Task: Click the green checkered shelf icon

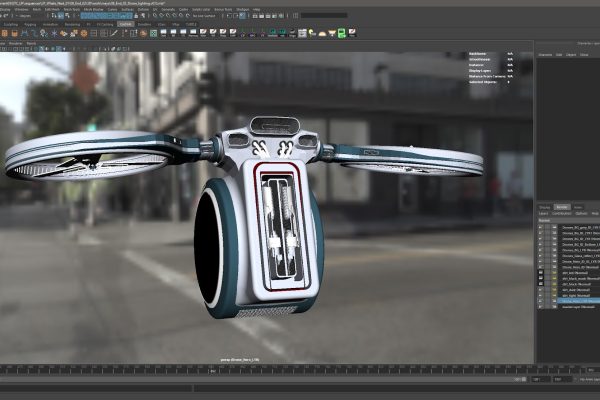Action: (153, 34)
